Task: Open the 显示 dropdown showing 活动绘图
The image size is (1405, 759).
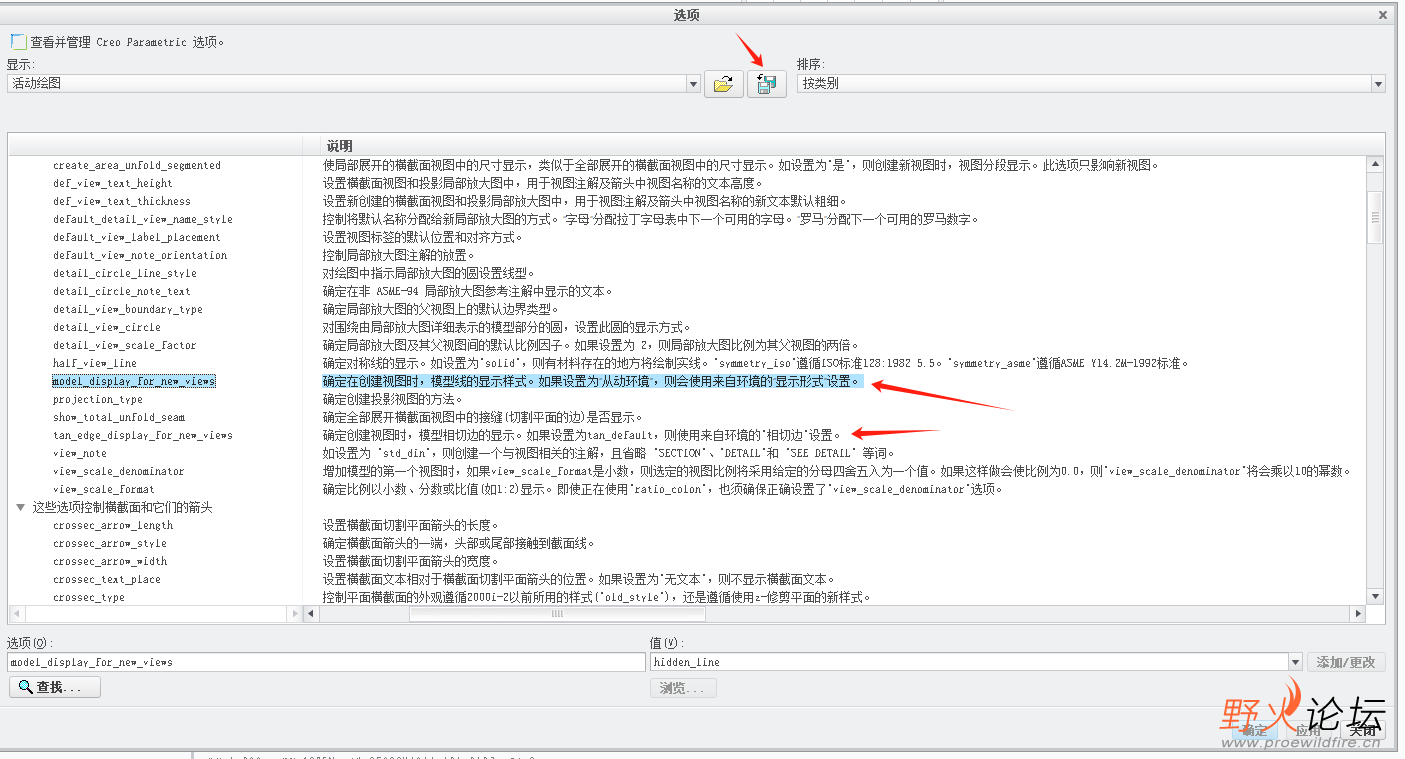Action: coord(353,84)
